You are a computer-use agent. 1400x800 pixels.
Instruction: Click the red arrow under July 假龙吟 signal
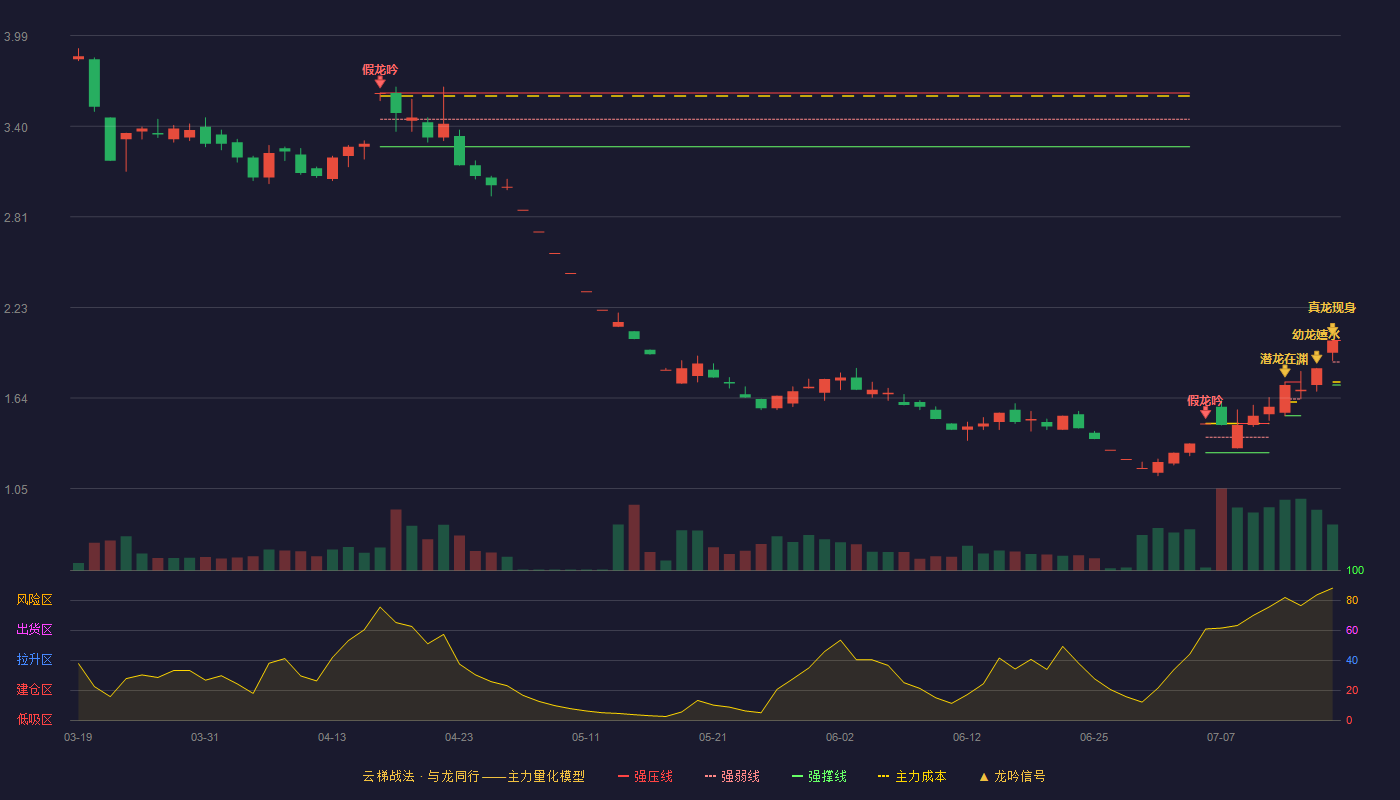(1205, 412)
